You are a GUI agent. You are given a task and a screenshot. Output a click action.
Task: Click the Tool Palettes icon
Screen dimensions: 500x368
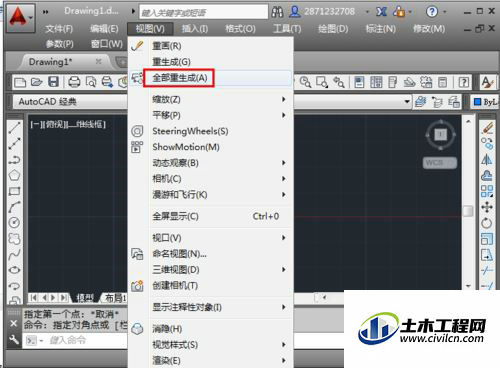tap(393, 82)
